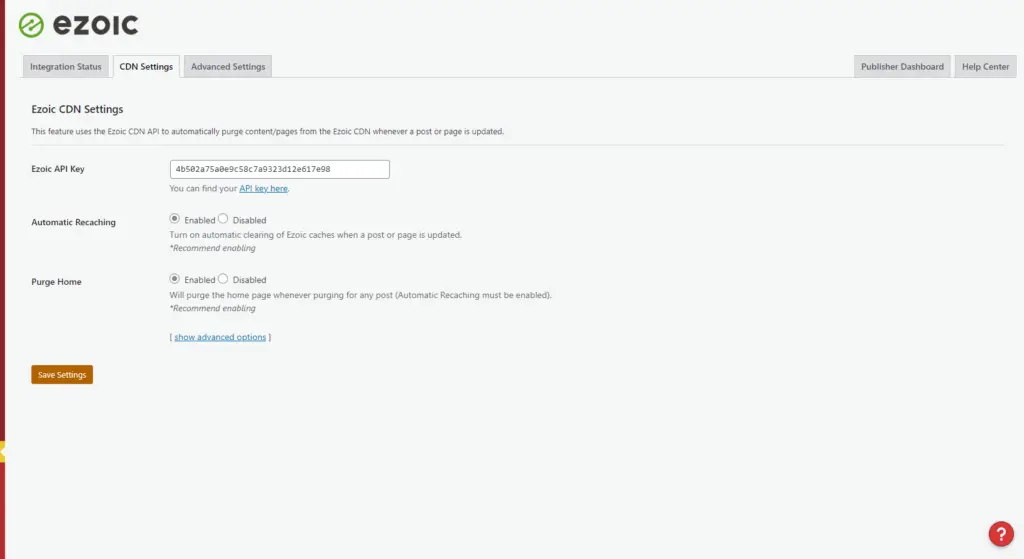Switch to the Integration Status tab

click(x=66, y=67)
